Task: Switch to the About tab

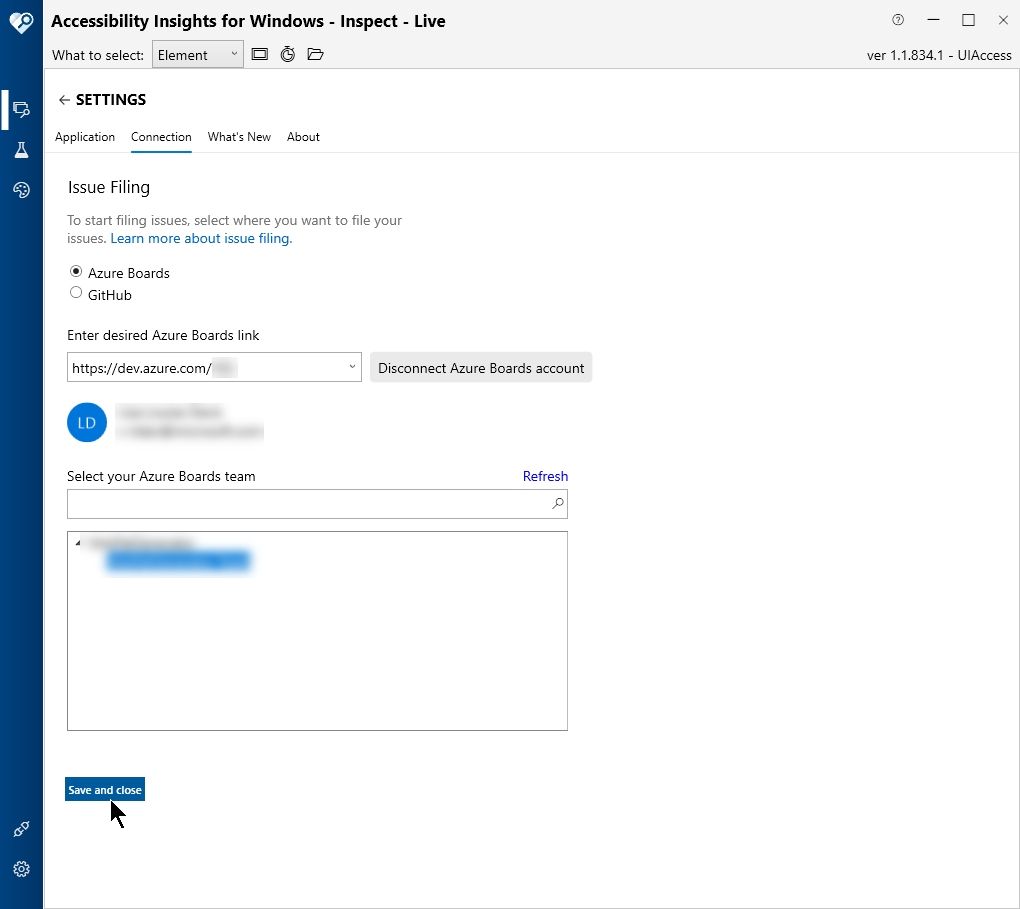Action: point(303,137)
